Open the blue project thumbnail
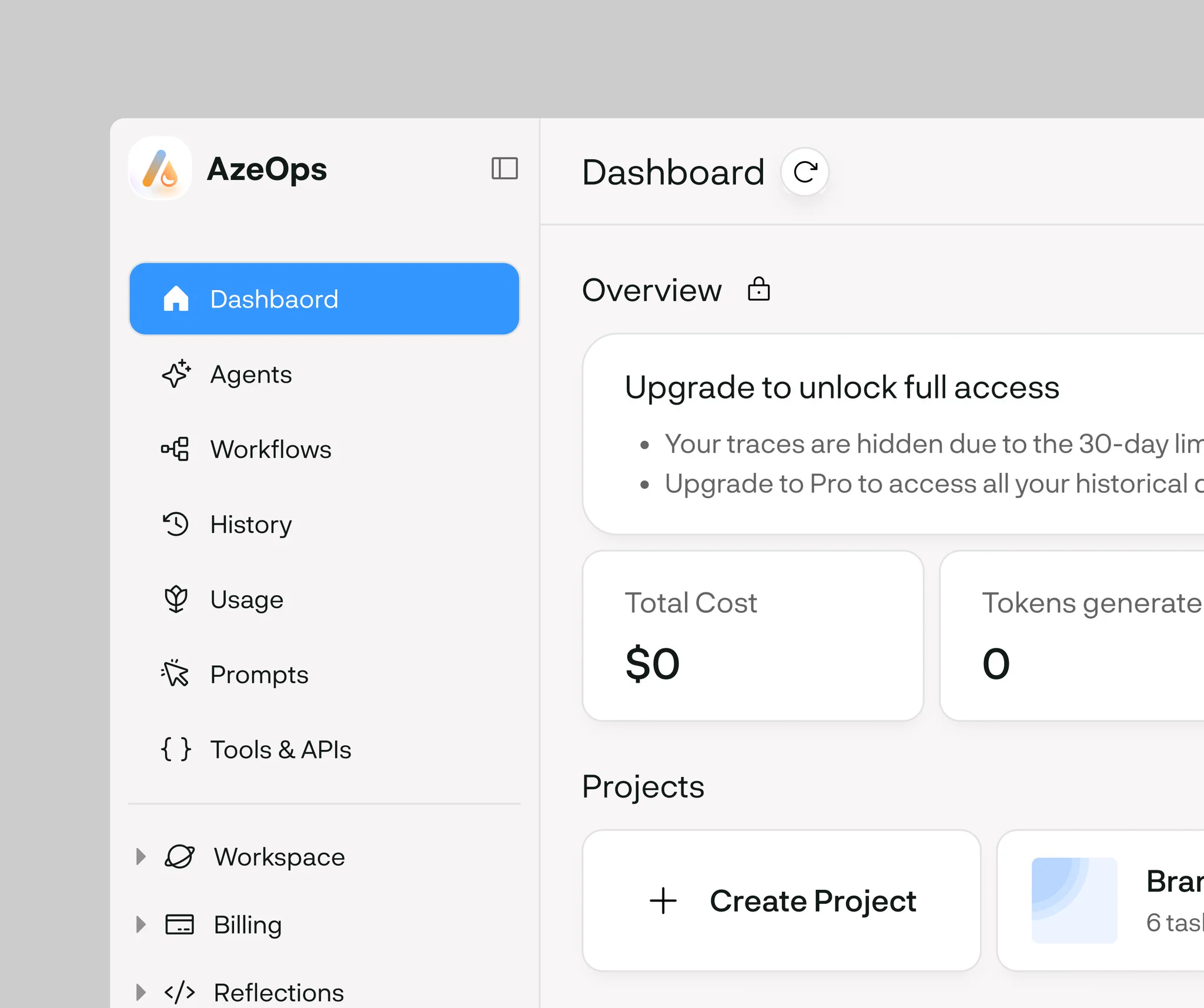Image resolution: width=1204 pixels, height=1008 pixels. 1074,900
